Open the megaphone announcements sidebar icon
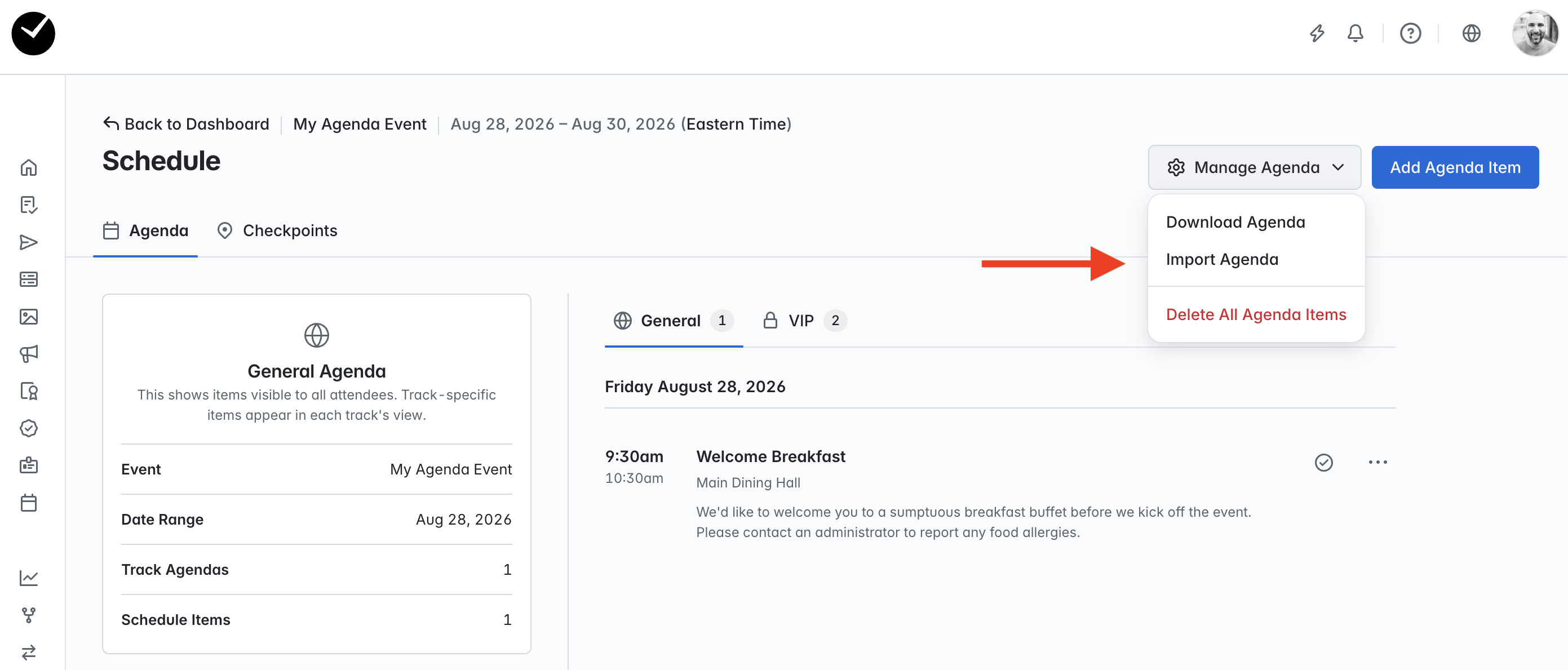The height and width of the screenshot is (670, 1568). [29, 353]
